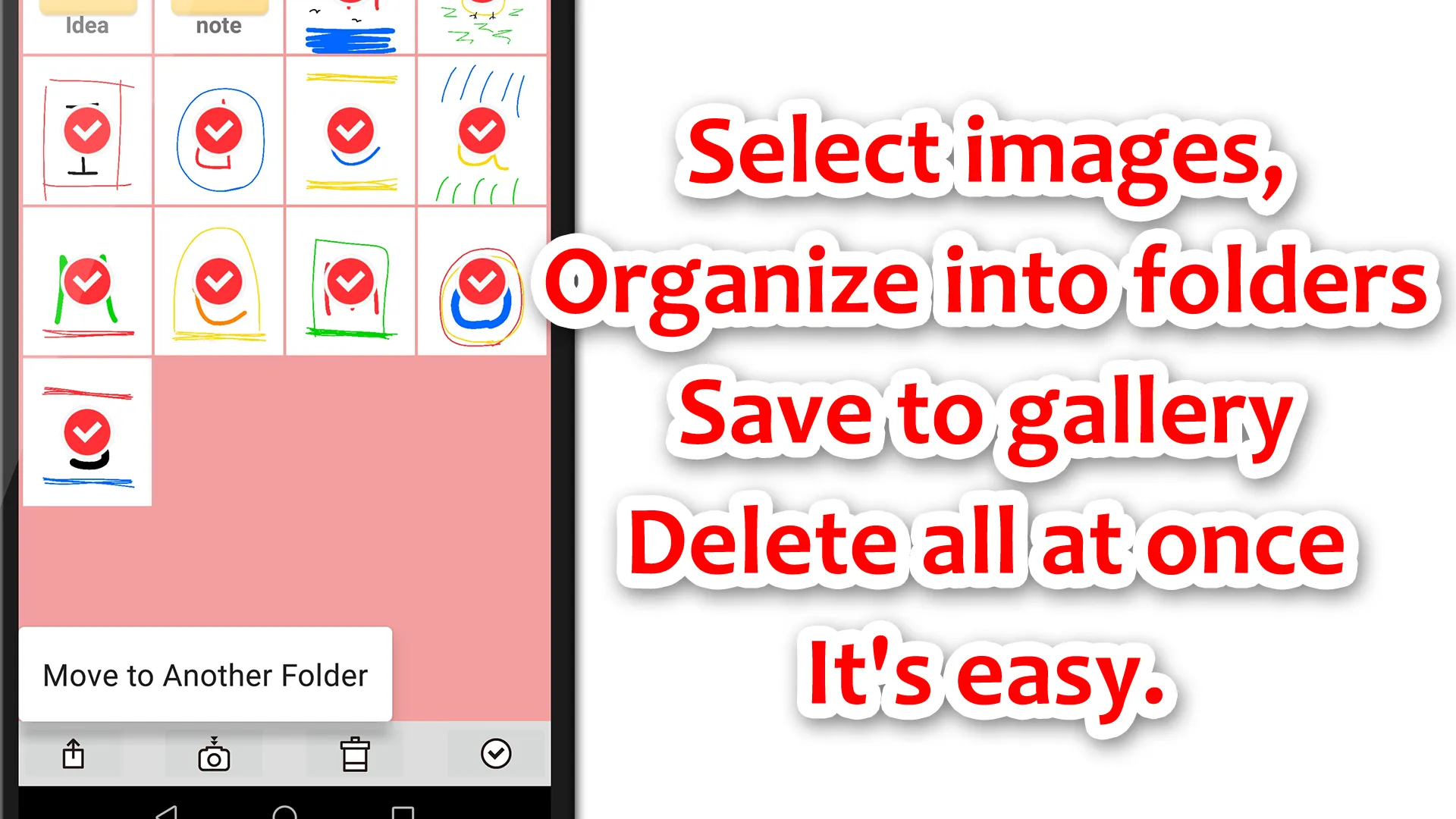
Task: Select the blue scribble sketch thumbnail
Action: (350, 25)
